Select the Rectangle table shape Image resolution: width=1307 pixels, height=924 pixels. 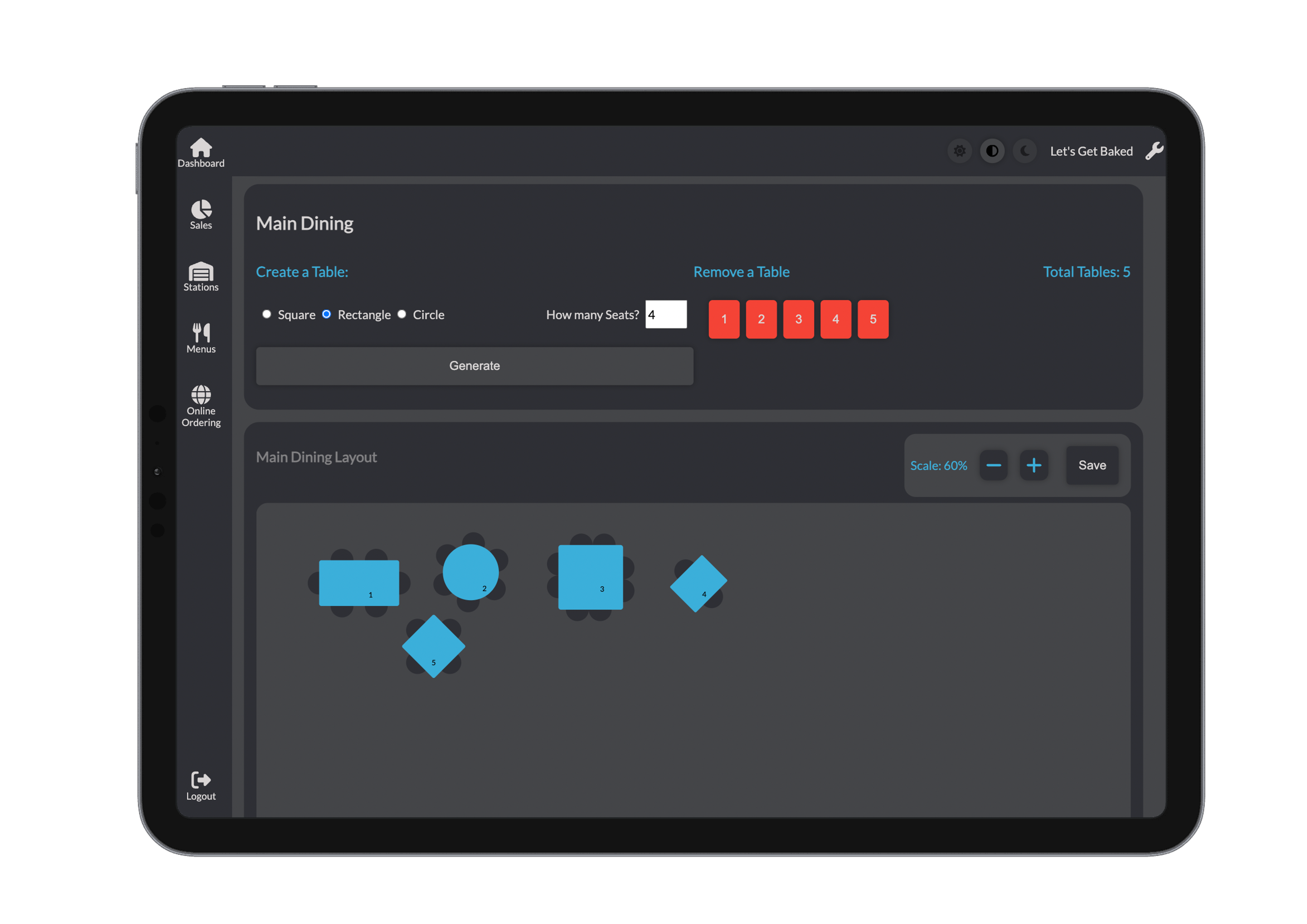[327, 314]
